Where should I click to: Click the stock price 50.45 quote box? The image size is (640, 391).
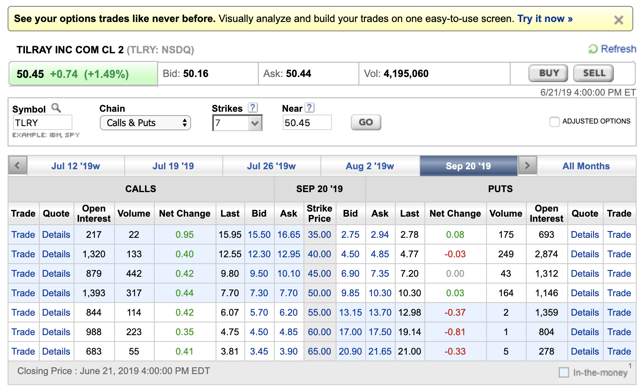[x=83, y=74]
